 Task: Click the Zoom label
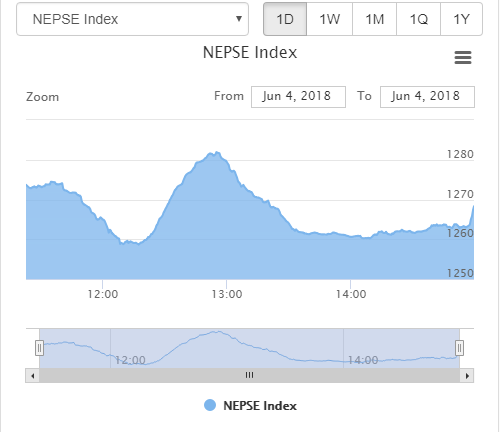(42, 97)
